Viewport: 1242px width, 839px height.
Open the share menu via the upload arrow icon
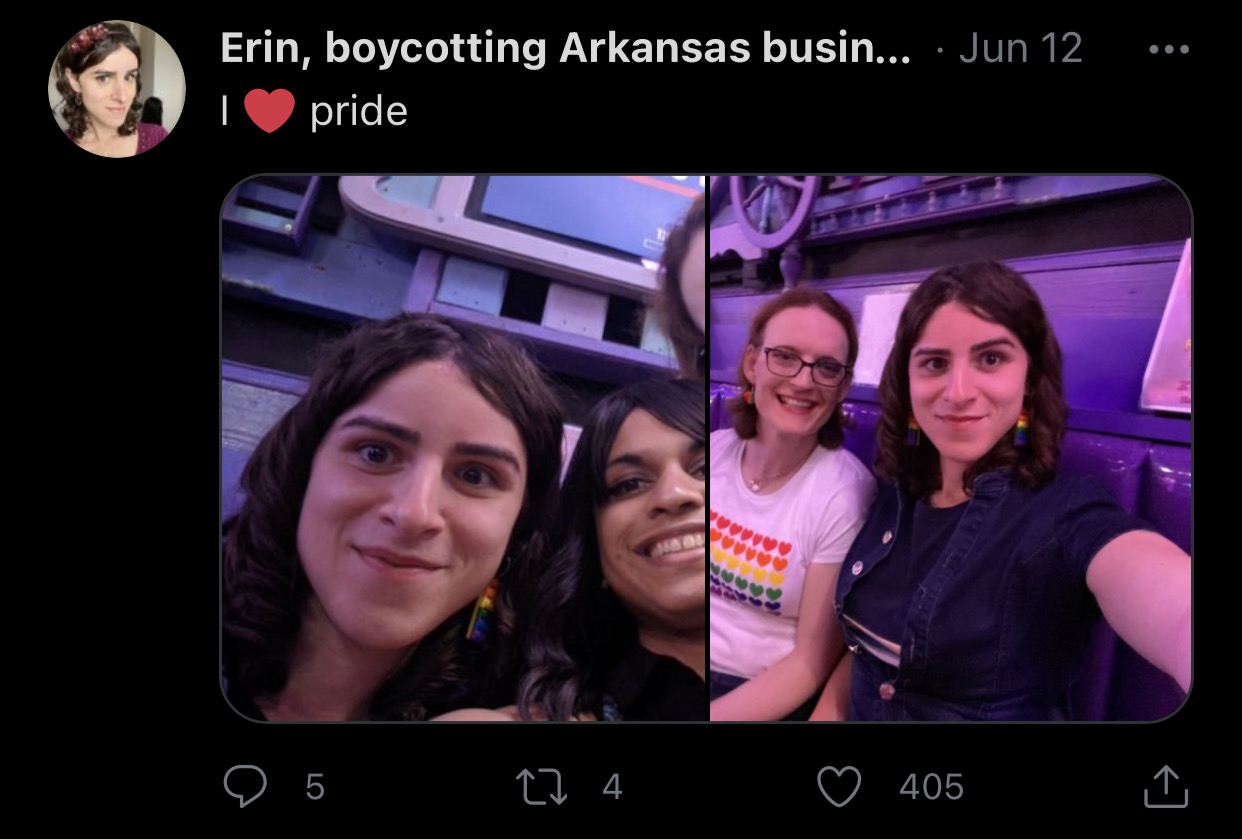coord(1165,786)
